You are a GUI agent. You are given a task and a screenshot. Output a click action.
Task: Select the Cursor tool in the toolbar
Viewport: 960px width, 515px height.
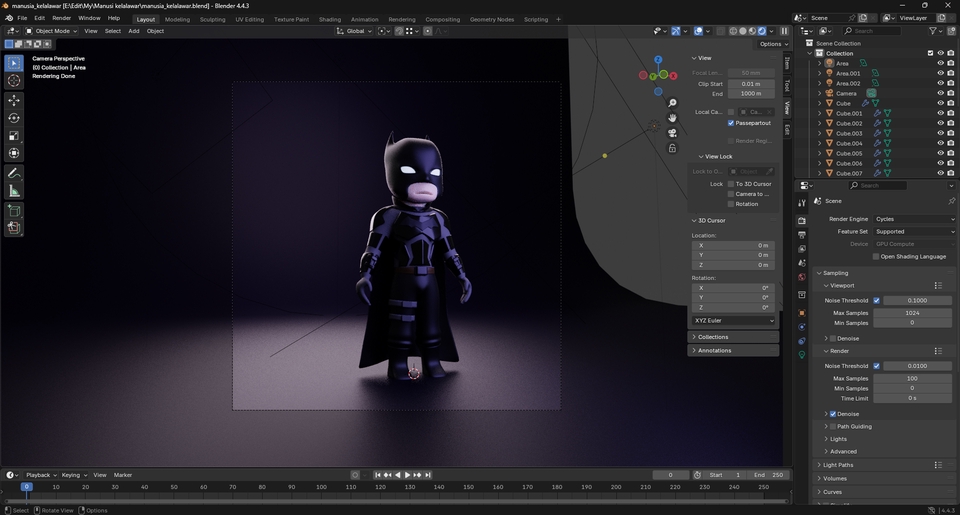[14, 81]
